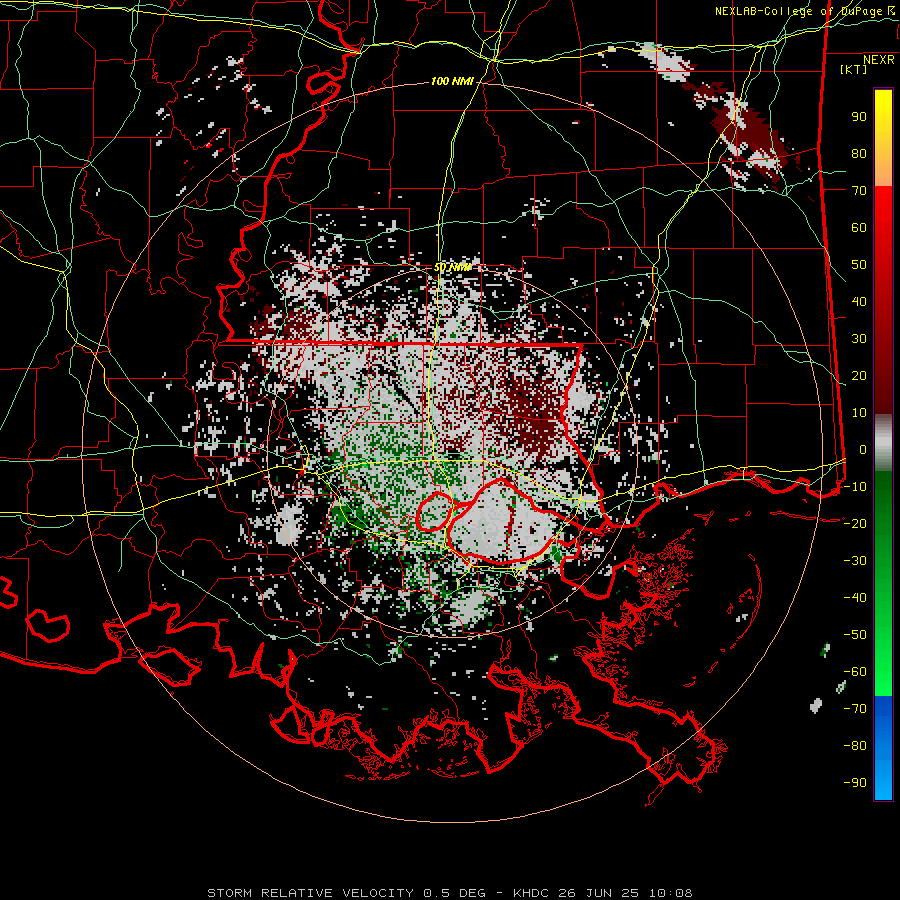The width and height of the screenshot is (900, 900).
Task: Click the 50 NMI range ring label
Action: [x=452, y=267]
